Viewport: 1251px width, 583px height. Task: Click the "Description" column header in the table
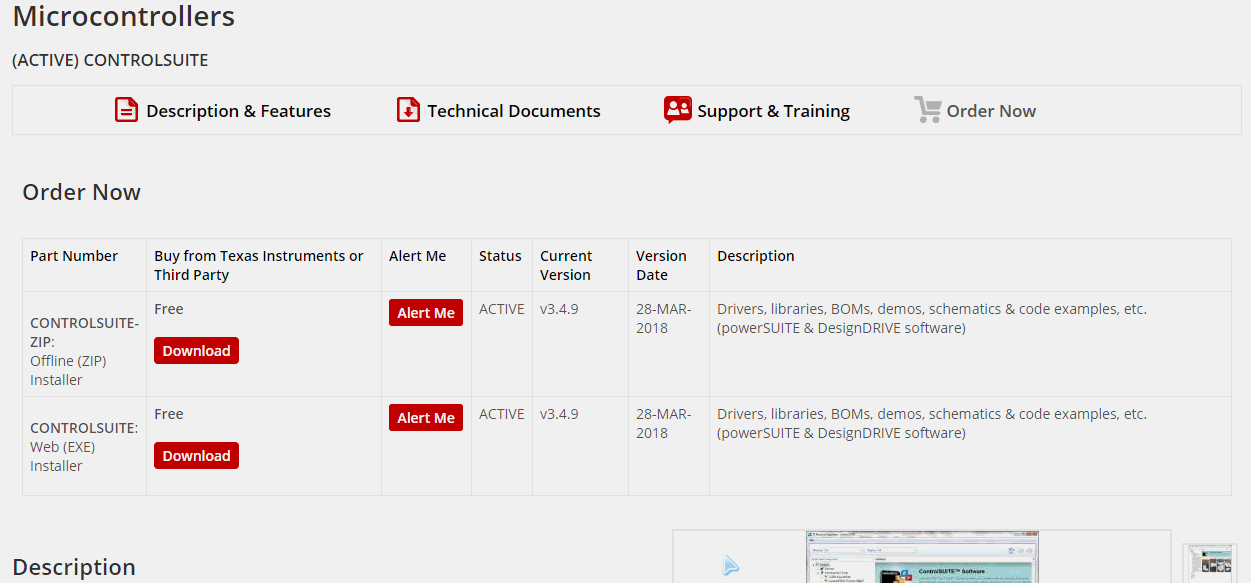pos(756,256)
